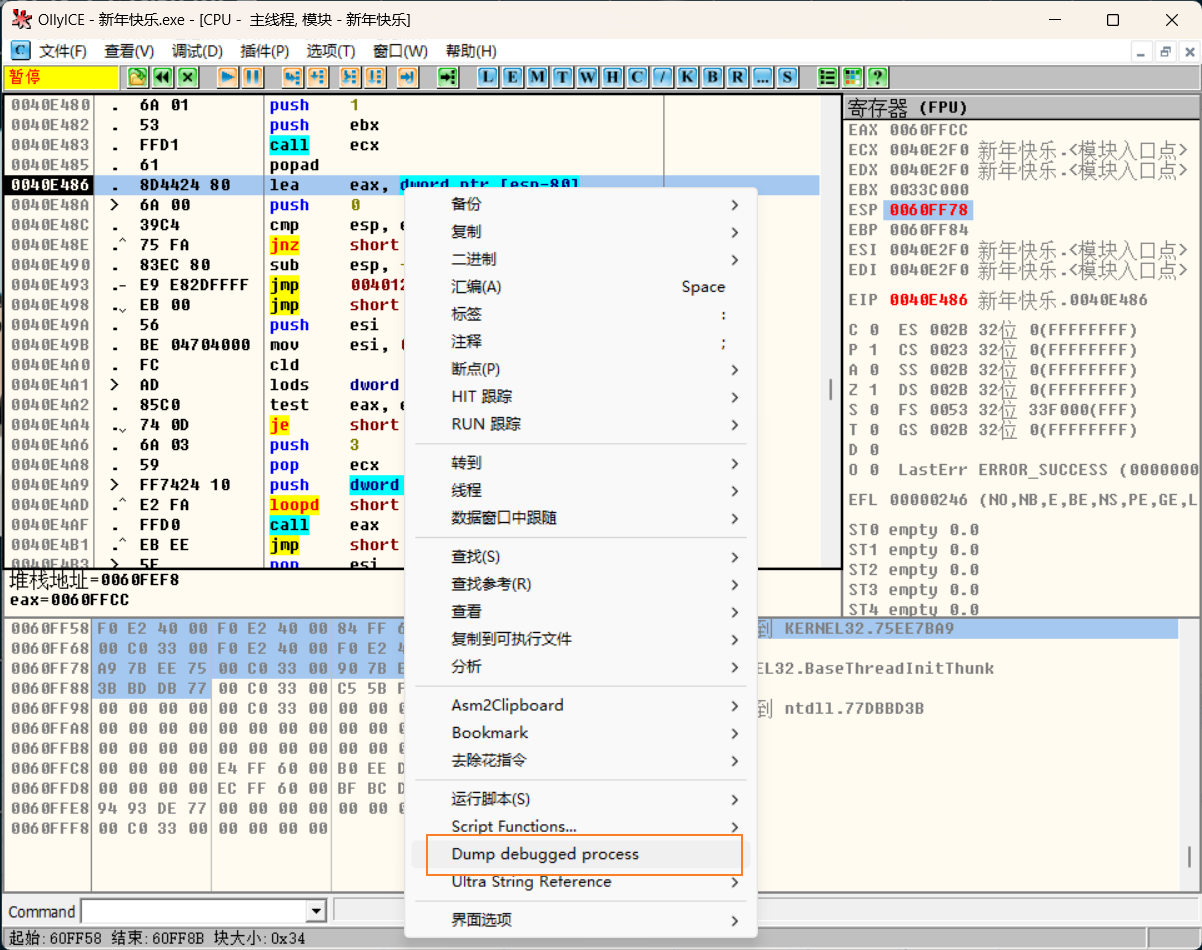Open the 调试(D) menu

click(197, 51)
